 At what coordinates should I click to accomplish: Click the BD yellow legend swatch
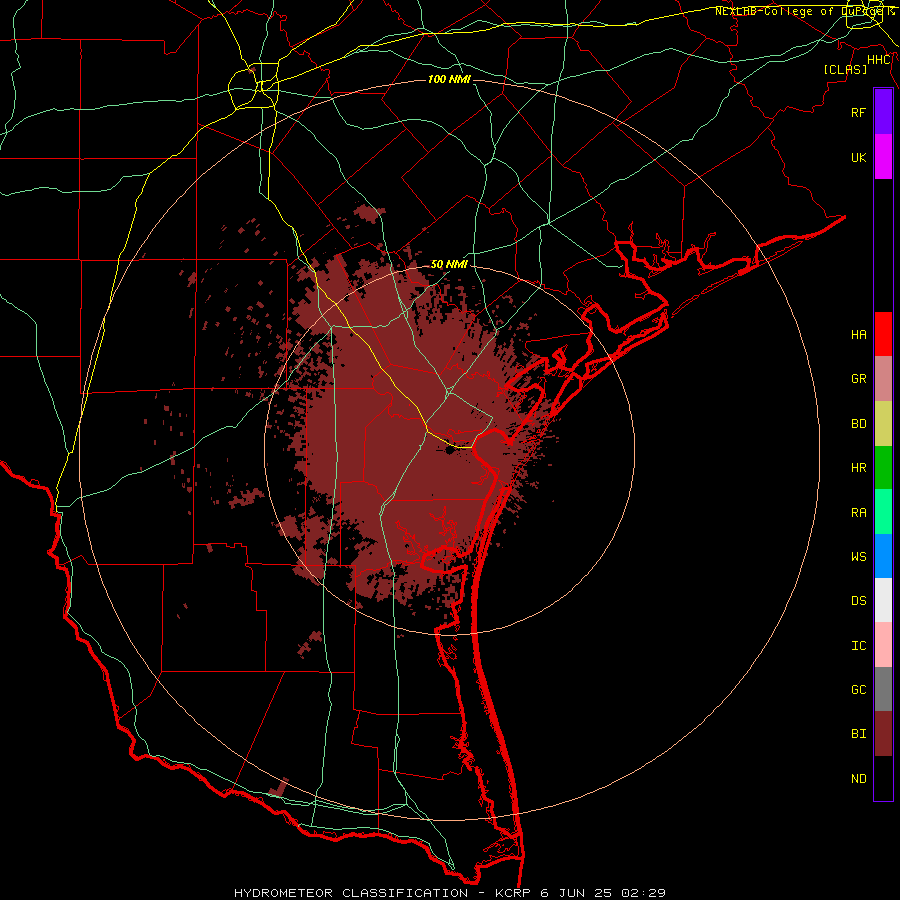tap(883, 424)
